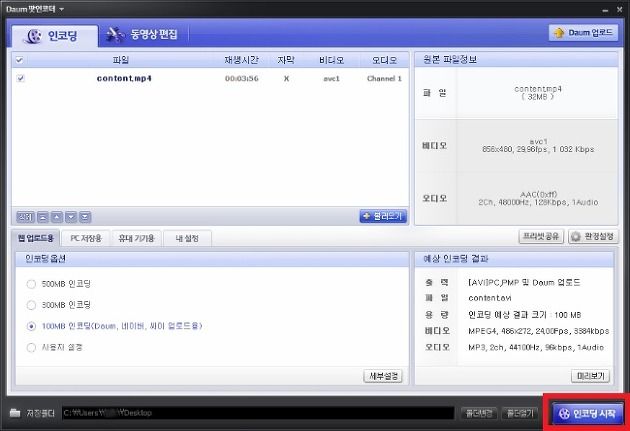Close the Daum 팟인코더 window

pyautogui.click(x=620, y=9)
